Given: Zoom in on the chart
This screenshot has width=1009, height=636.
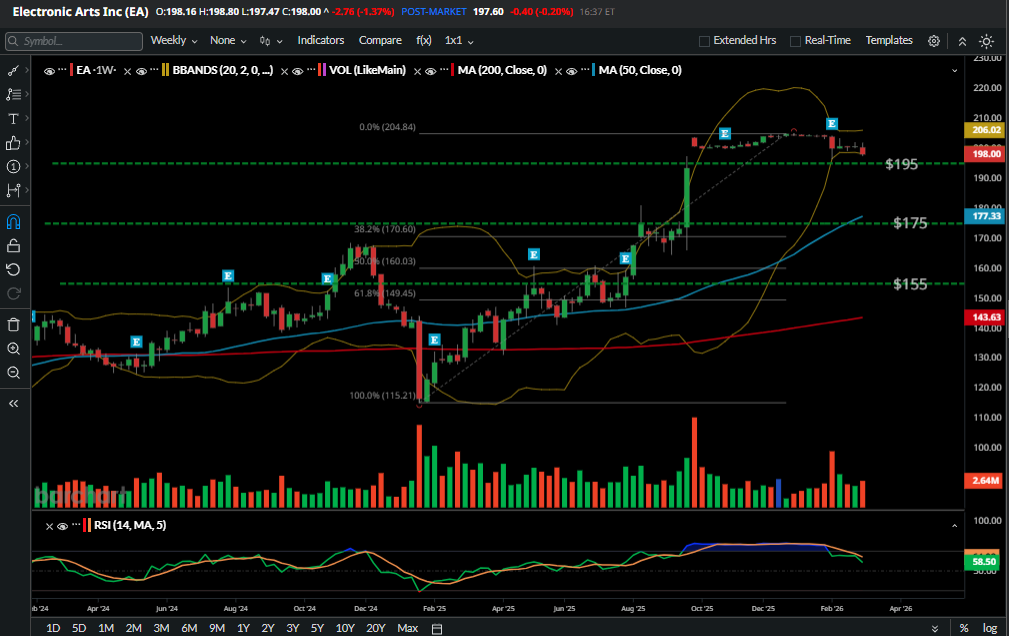Looking at the screenshot, I should coord(13,349).
